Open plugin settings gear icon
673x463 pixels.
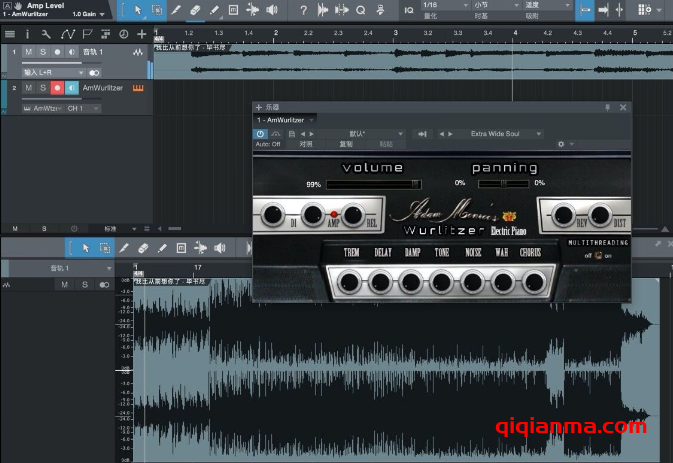561,144
